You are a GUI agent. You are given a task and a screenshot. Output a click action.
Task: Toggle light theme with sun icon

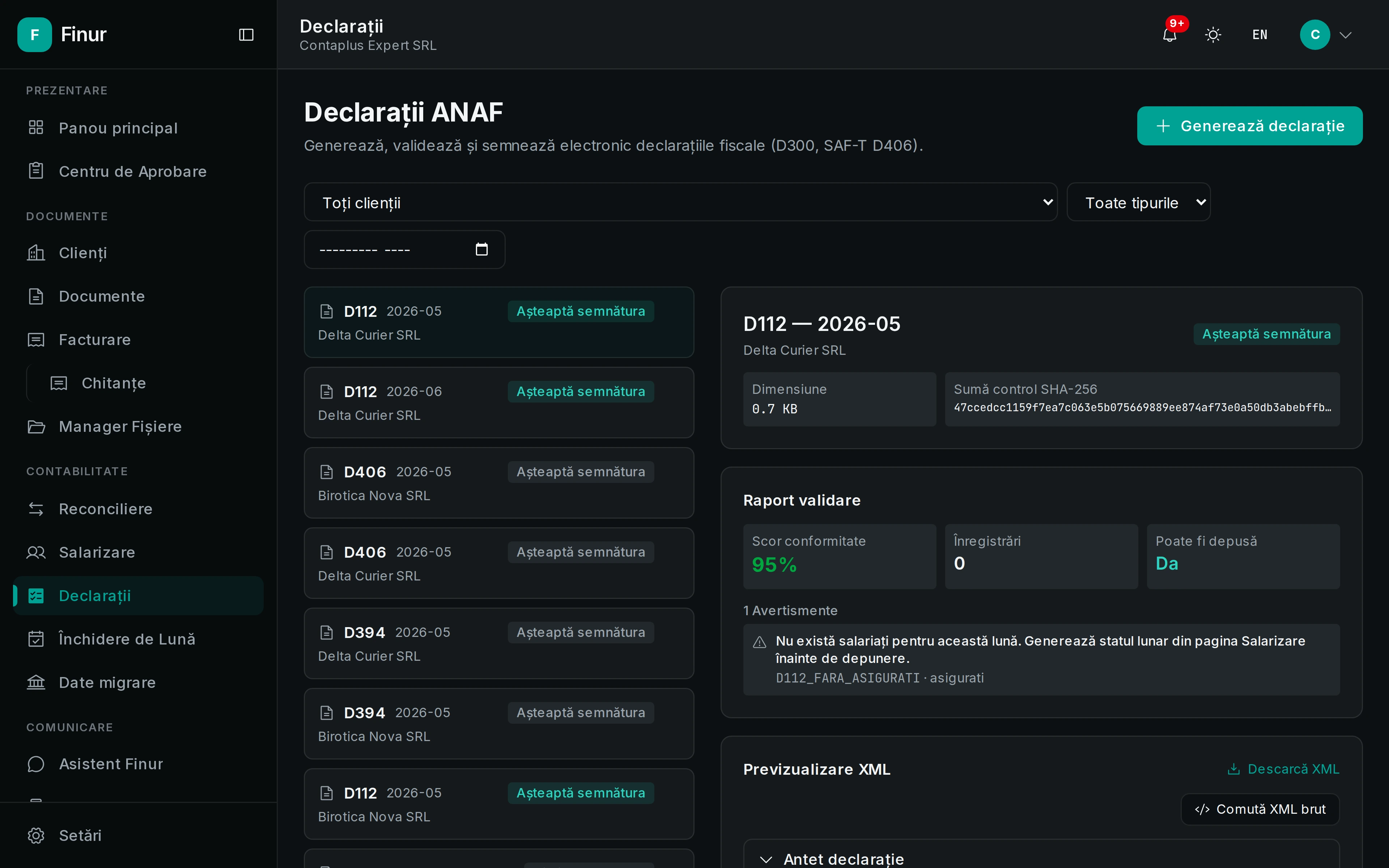point(1213,35)
